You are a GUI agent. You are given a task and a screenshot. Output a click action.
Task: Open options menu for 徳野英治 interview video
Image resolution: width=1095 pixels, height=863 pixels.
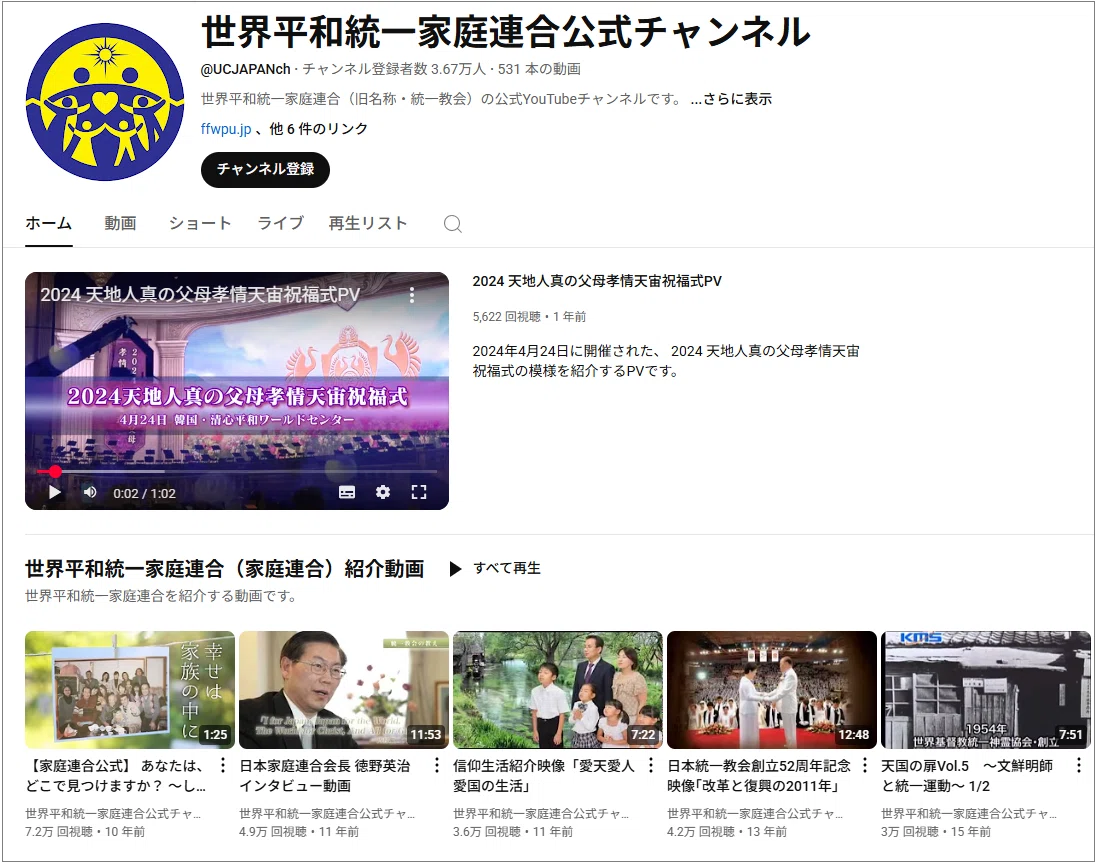click(437, 766)
